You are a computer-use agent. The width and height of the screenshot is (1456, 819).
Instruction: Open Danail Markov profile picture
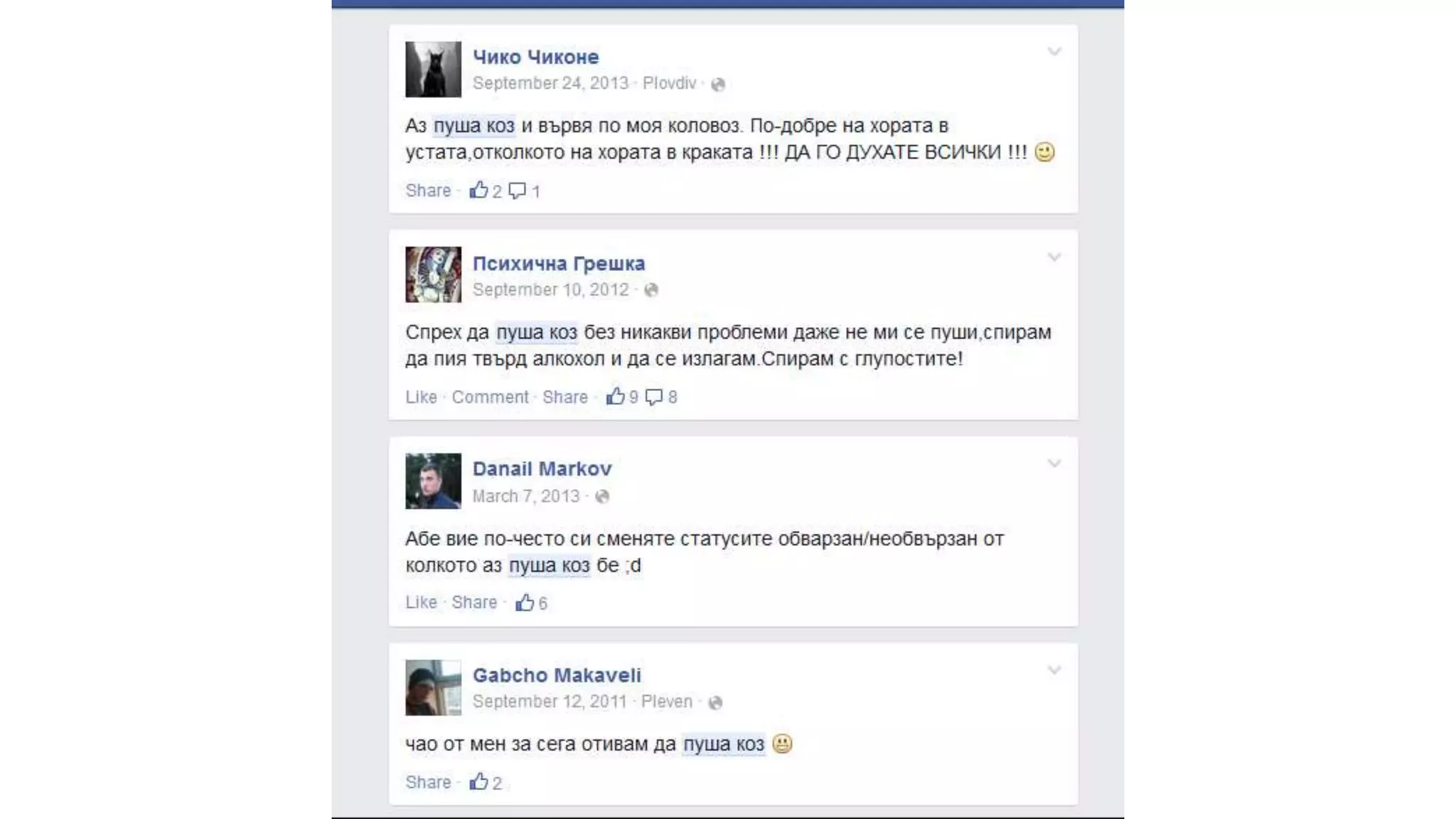pyautogui.click(x=433, y=481)
